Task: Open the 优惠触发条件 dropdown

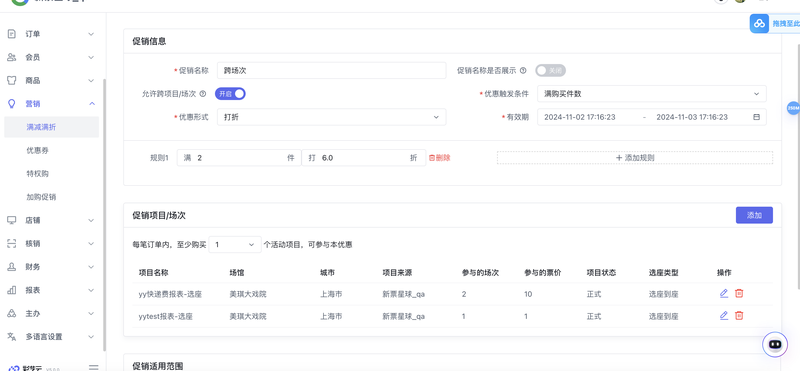Action: pyautogui.click(x=652, y=94)
